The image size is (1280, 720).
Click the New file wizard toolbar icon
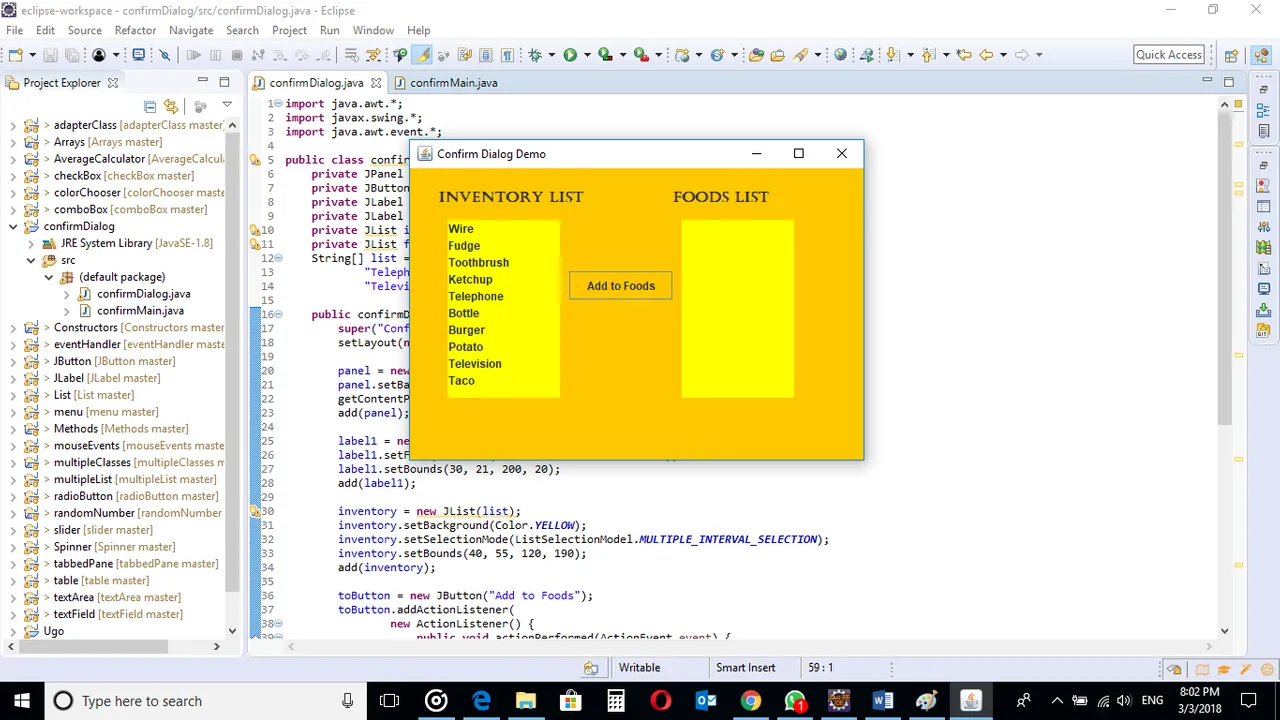point(15,55)
